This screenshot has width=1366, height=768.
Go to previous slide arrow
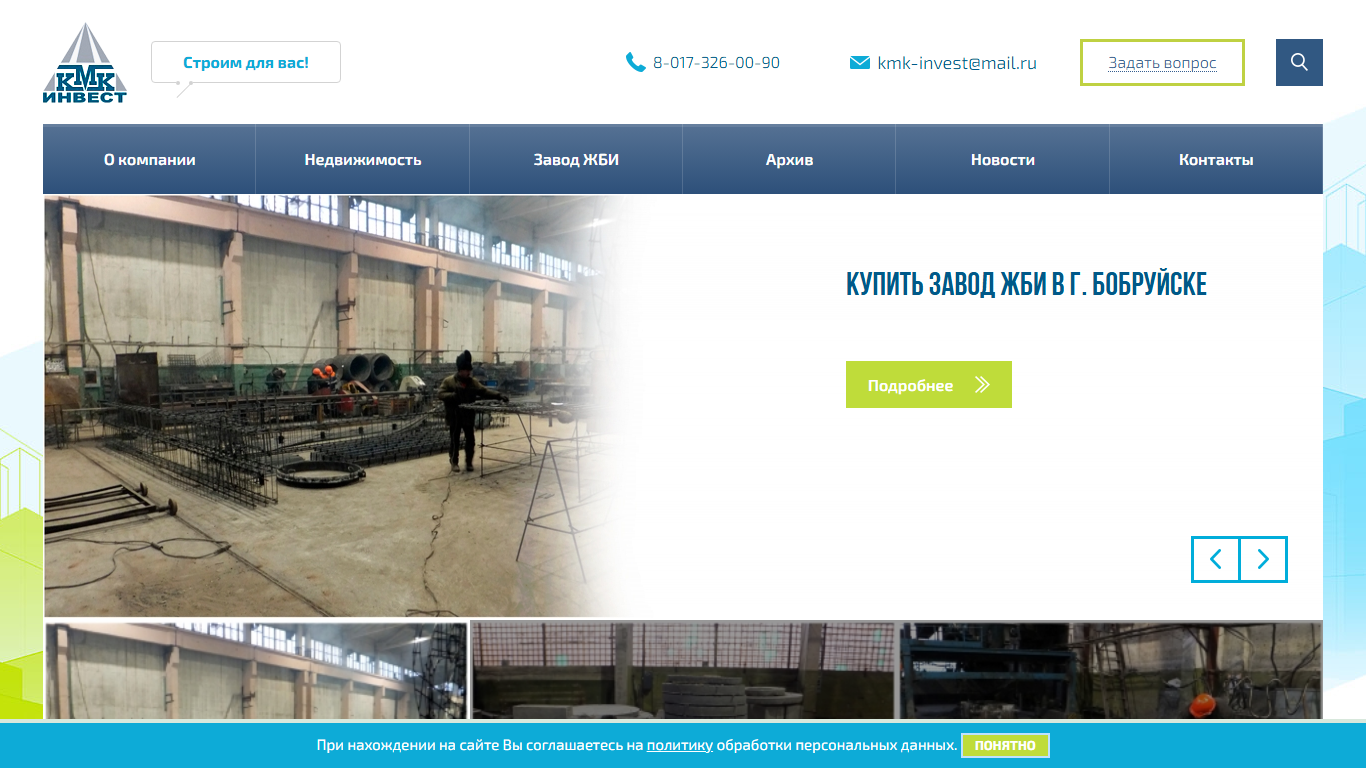[1215, 559]
